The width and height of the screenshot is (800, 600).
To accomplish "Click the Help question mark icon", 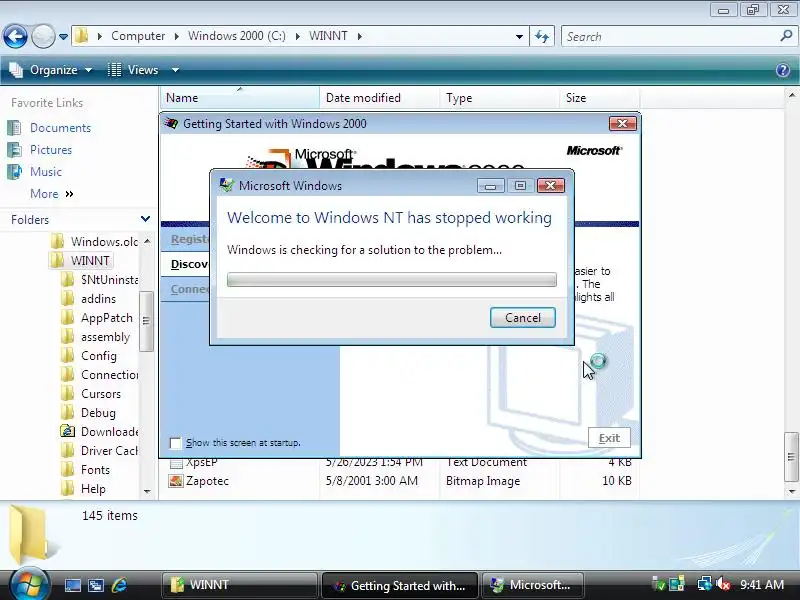I will click(x=783, y=70).
